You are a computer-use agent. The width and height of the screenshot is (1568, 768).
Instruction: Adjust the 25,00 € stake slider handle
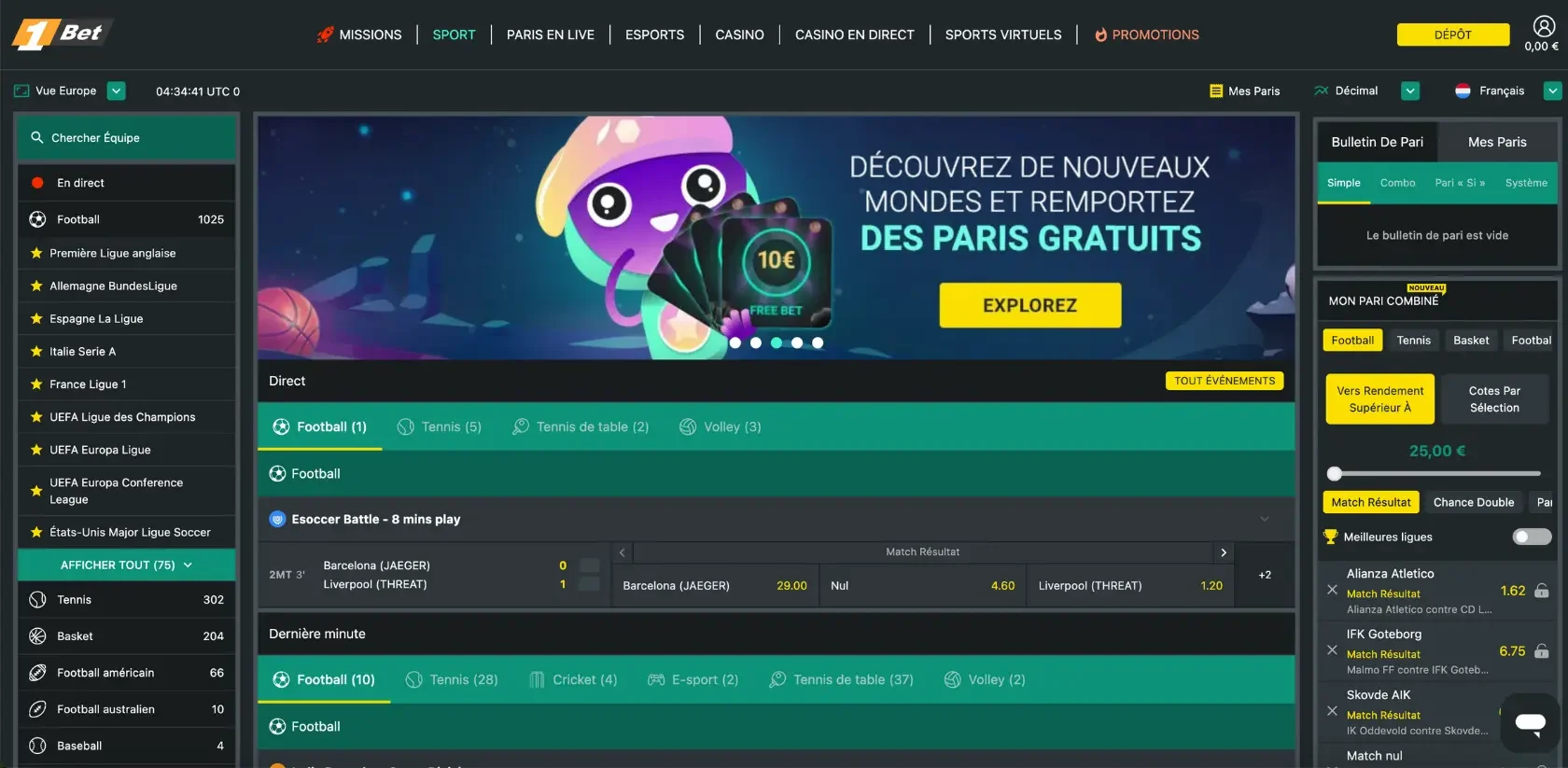1335,474
